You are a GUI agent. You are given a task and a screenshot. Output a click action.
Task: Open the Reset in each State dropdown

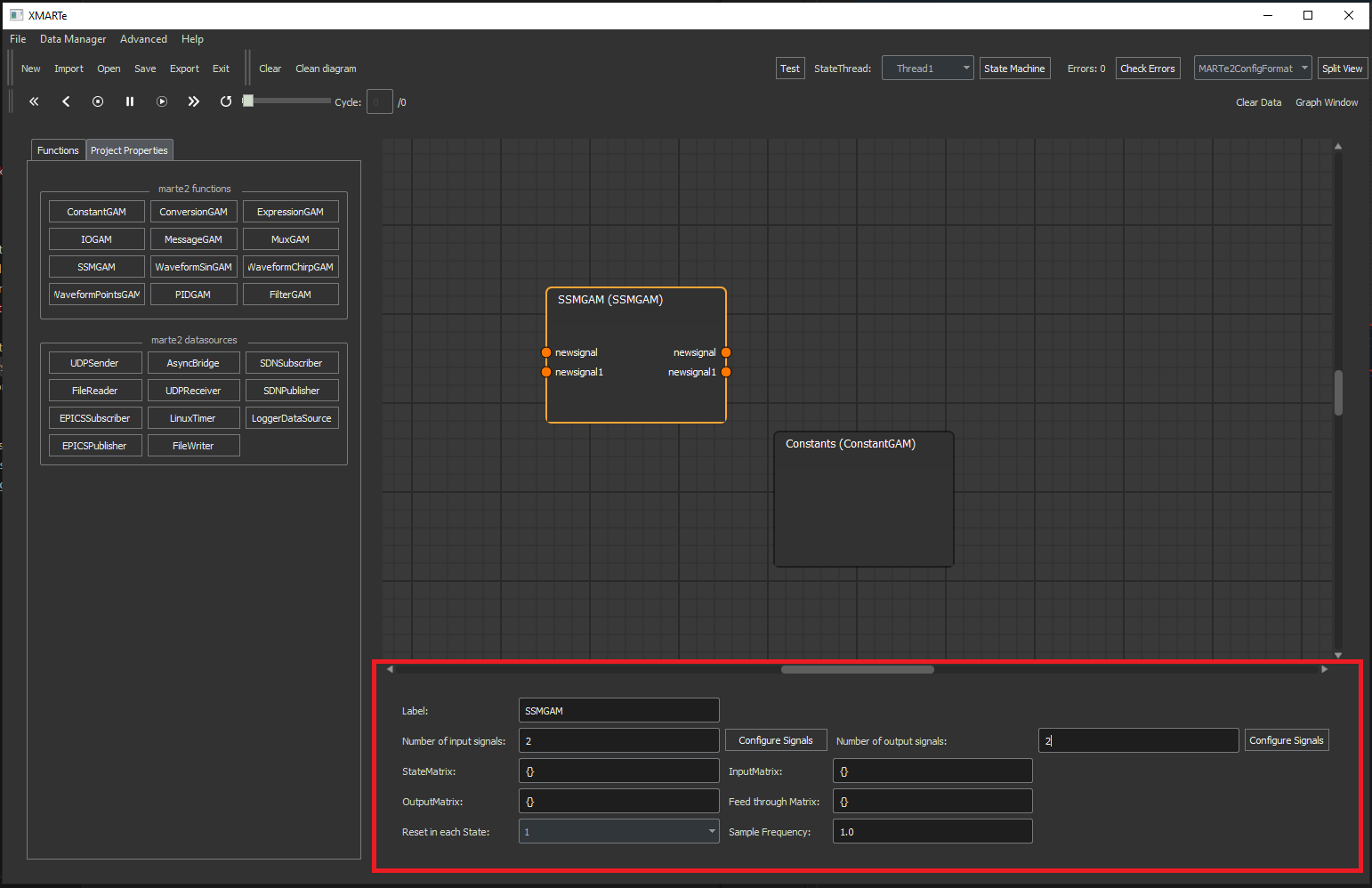(618, 832)
